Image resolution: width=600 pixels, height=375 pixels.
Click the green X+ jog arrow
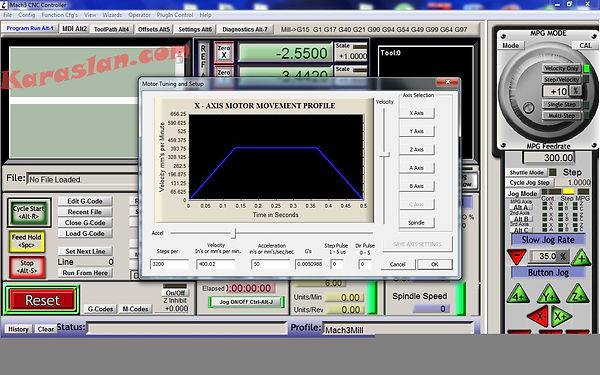pyautogui.click(x=561, y=316)
